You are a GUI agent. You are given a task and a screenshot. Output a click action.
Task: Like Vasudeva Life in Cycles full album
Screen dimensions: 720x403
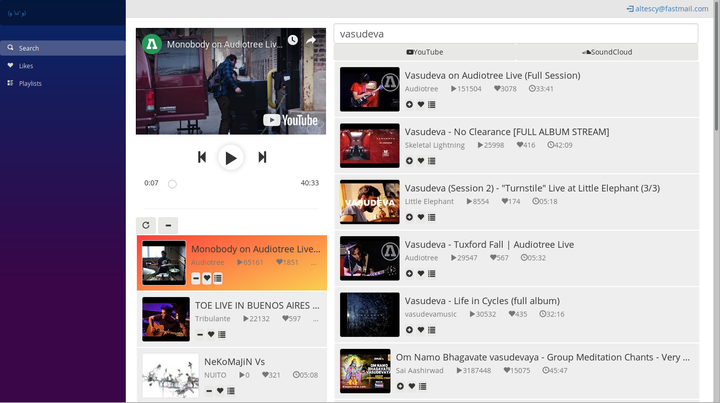(x=421, y=330)
